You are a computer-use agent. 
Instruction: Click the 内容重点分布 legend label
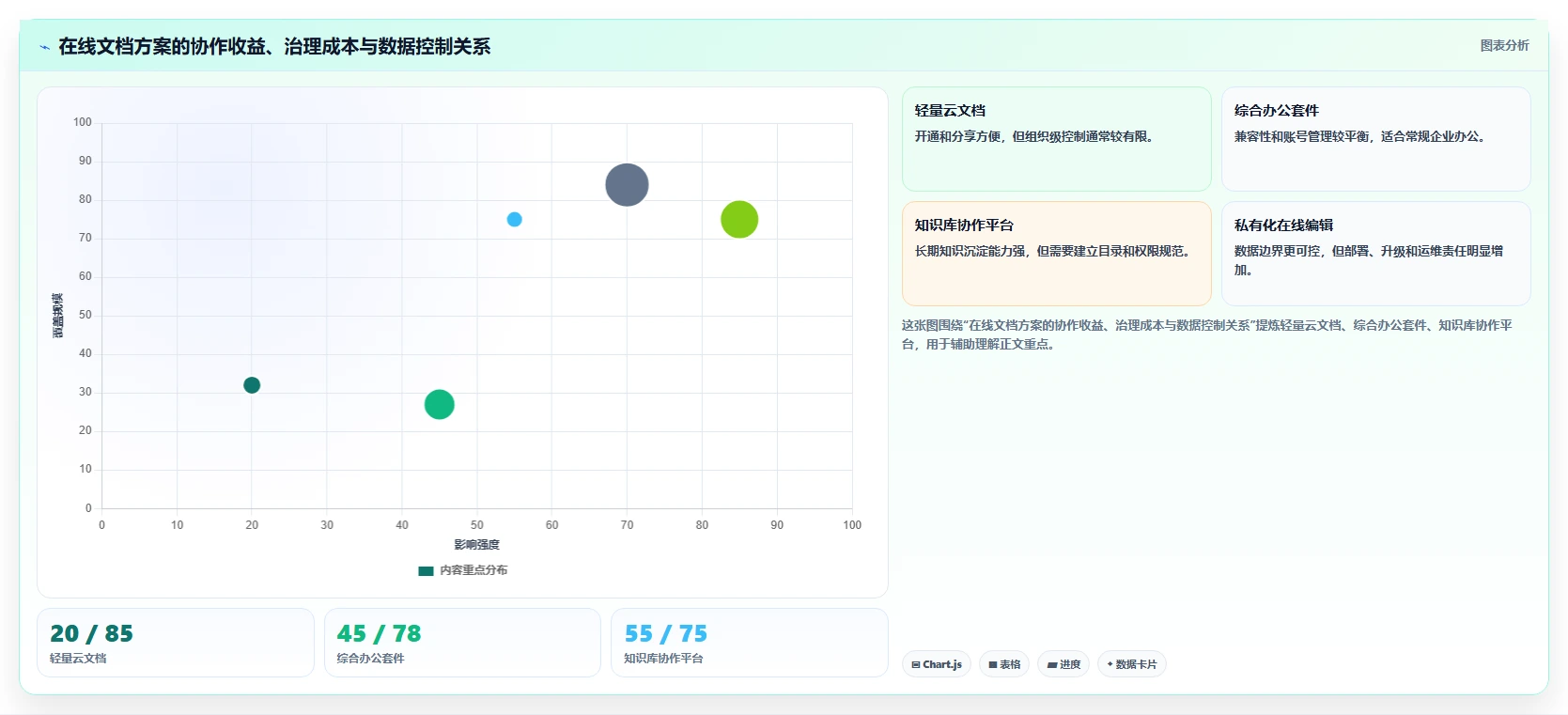coord(474,570)
